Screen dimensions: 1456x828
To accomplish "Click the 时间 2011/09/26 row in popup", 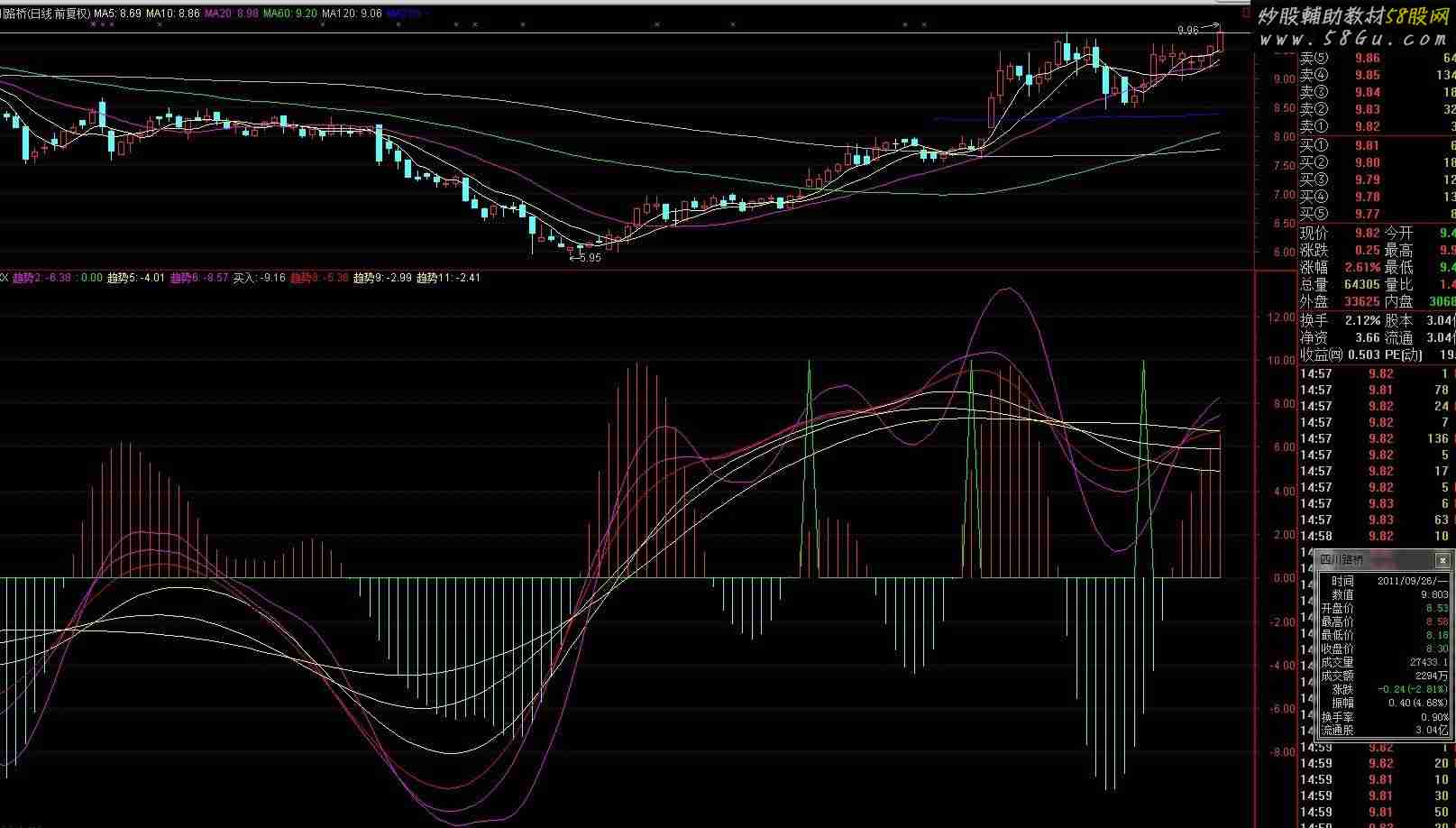I will click(1384, 581).
